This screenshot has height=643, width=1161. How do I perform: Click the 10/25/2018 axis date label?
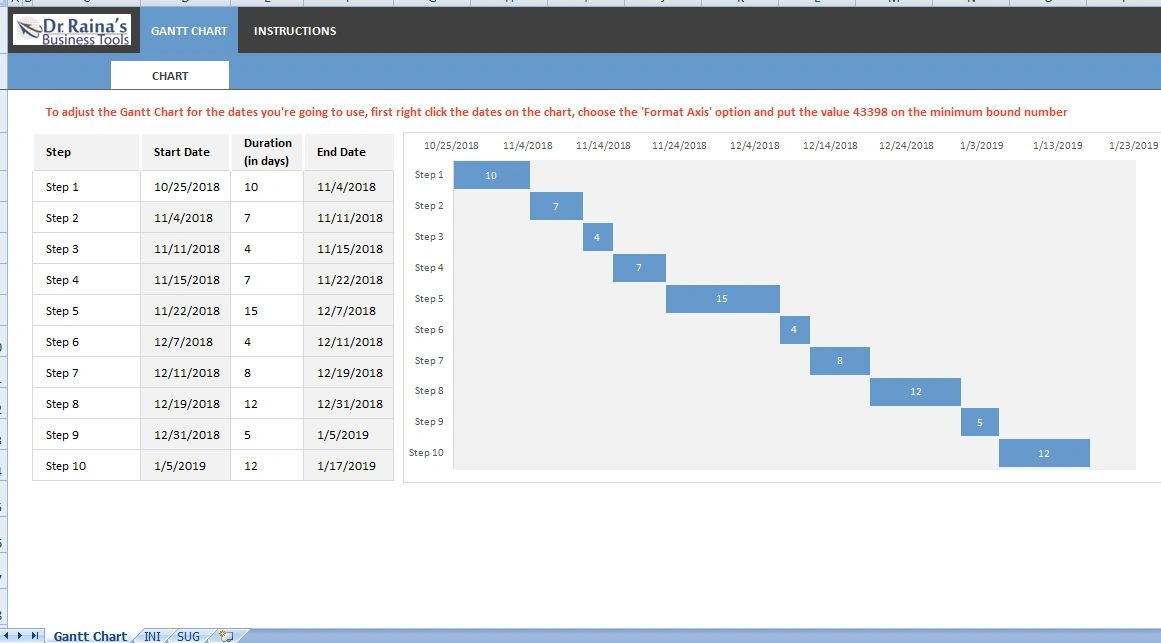451,144
